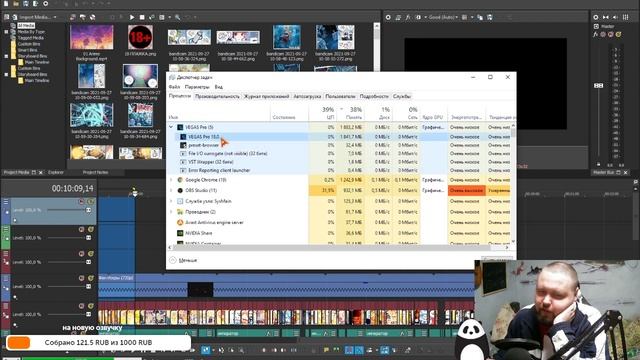Click the Меньше fewer-details button
This screenshot has height=360, width=640.
(183, 260)
